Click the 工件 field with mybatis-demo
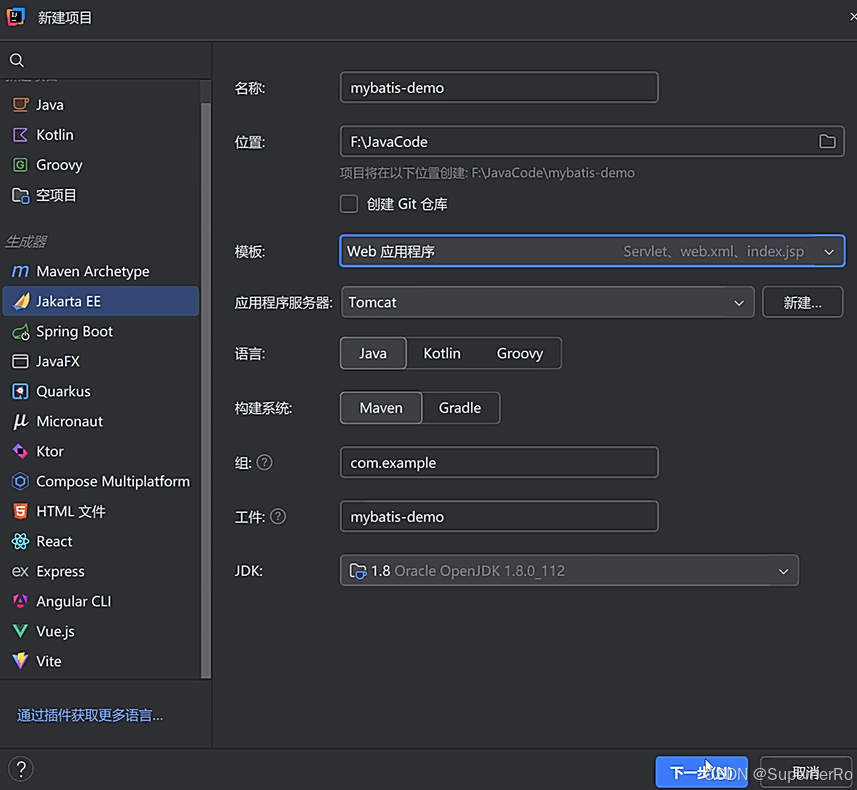This screenshot has width=857, height=790. (499, 517)
